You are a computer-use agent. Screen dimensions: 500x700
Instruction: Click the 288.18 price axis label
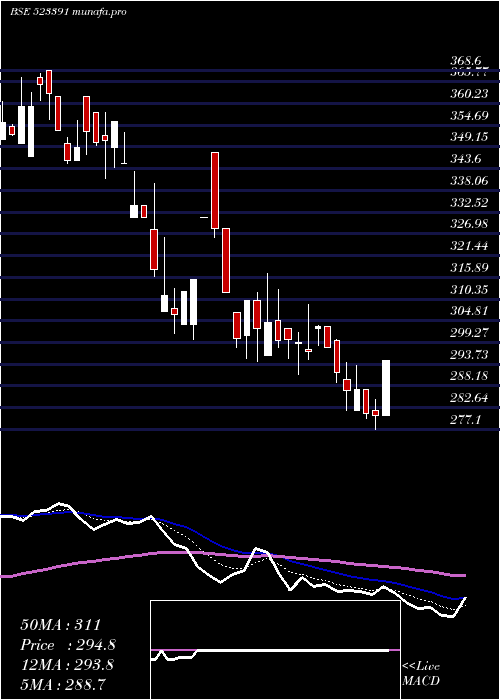(x=469, y=376)
